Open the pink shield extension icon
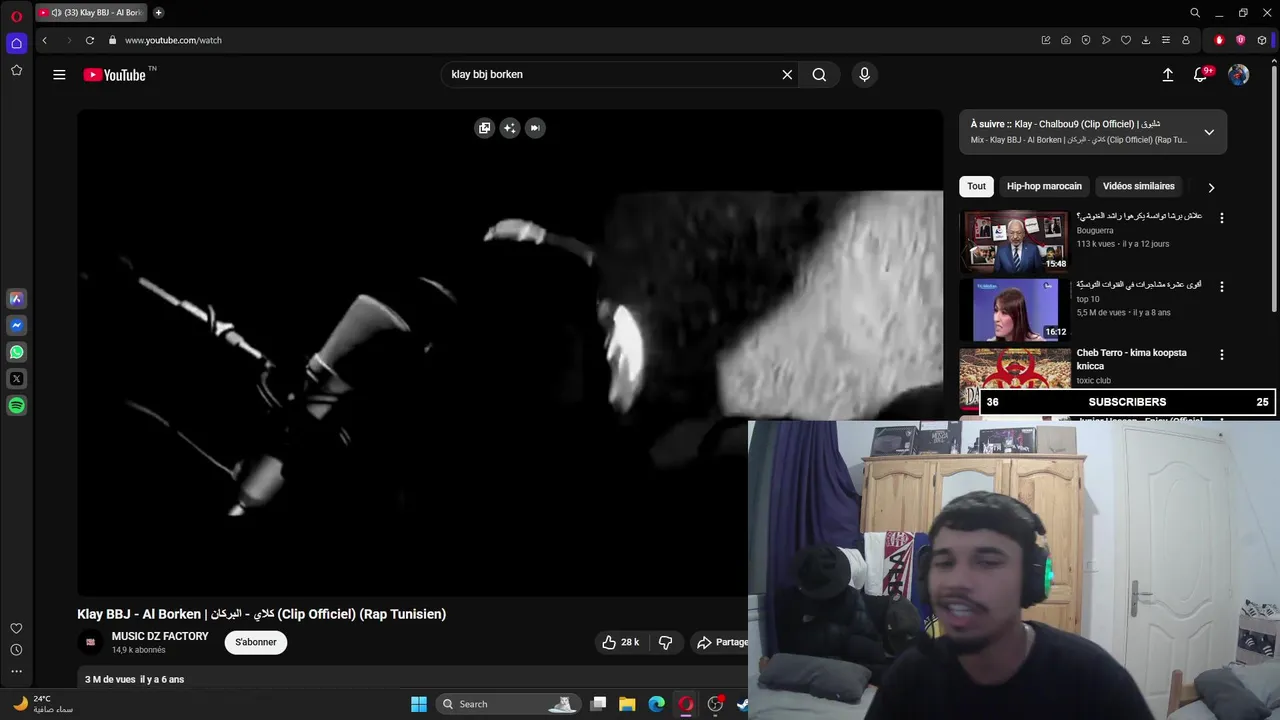The height and width of the screenshot is (720, 1280). [1241, 40]
